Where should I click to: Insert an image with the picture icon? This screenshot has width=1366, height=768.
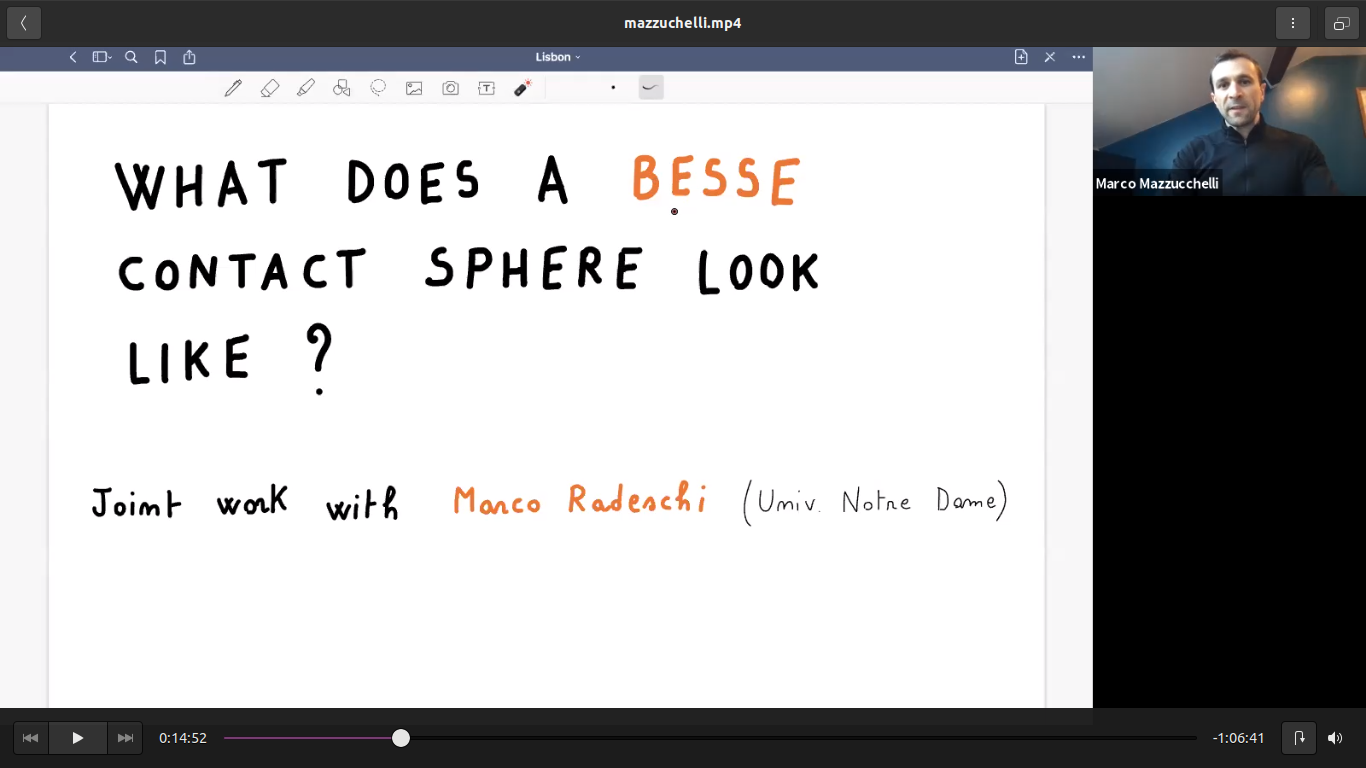(414, 88)
